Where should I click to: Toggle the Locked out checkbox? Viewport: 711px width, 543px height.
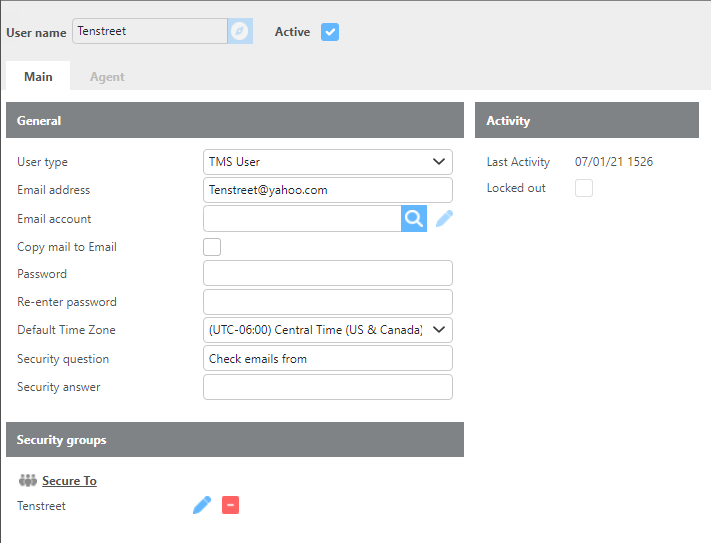click(x=584, y=188)
